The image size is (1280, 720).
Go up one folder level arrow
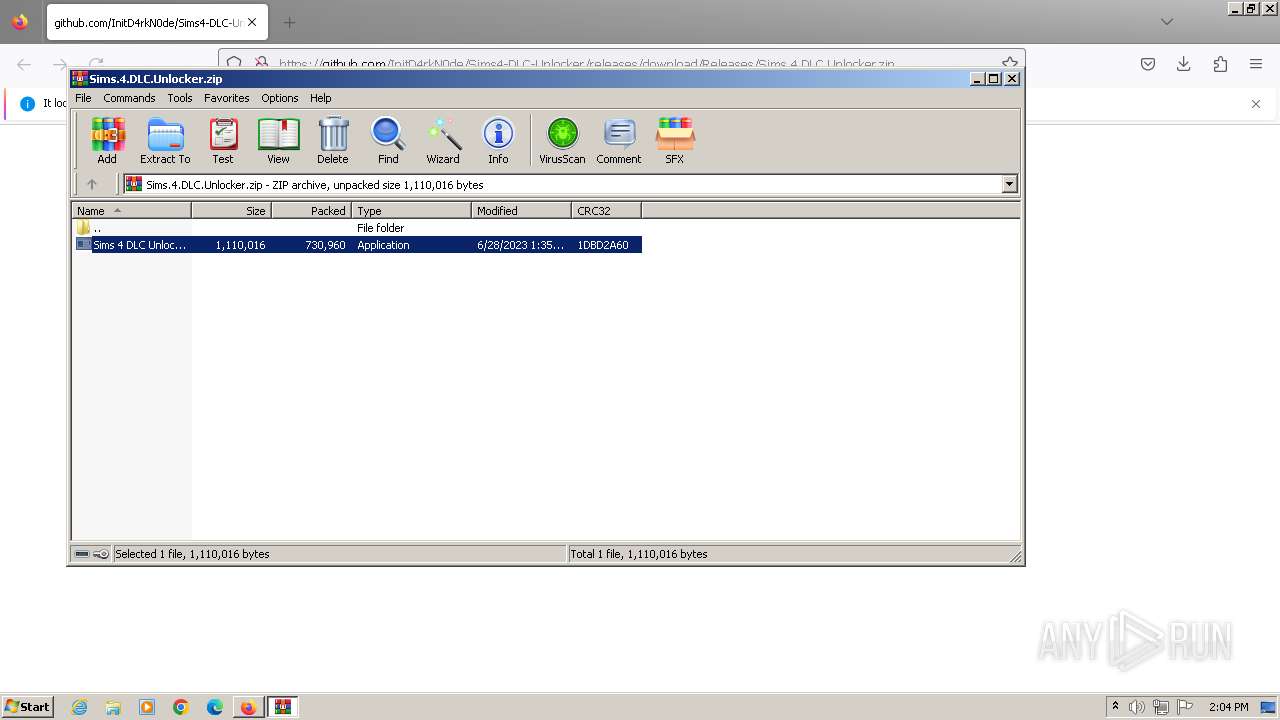pyautogui.click(x=92, y=184)
